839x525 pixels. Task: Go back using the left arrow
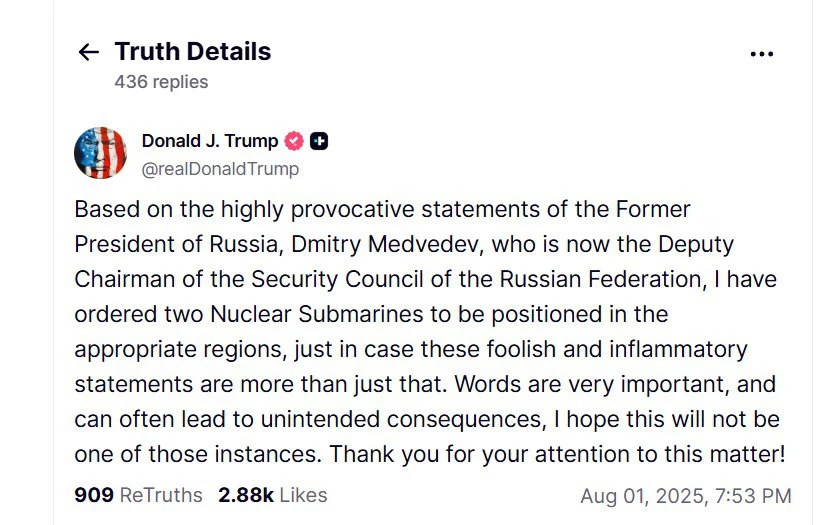click(x=88, y=52)
